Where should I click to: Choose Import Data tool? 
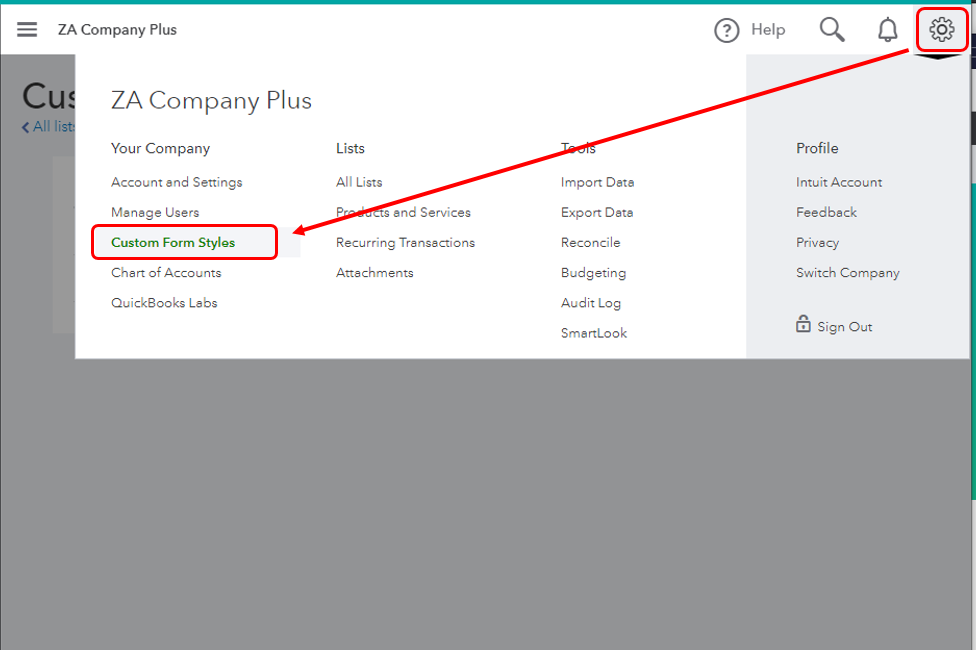click(598, 182)
